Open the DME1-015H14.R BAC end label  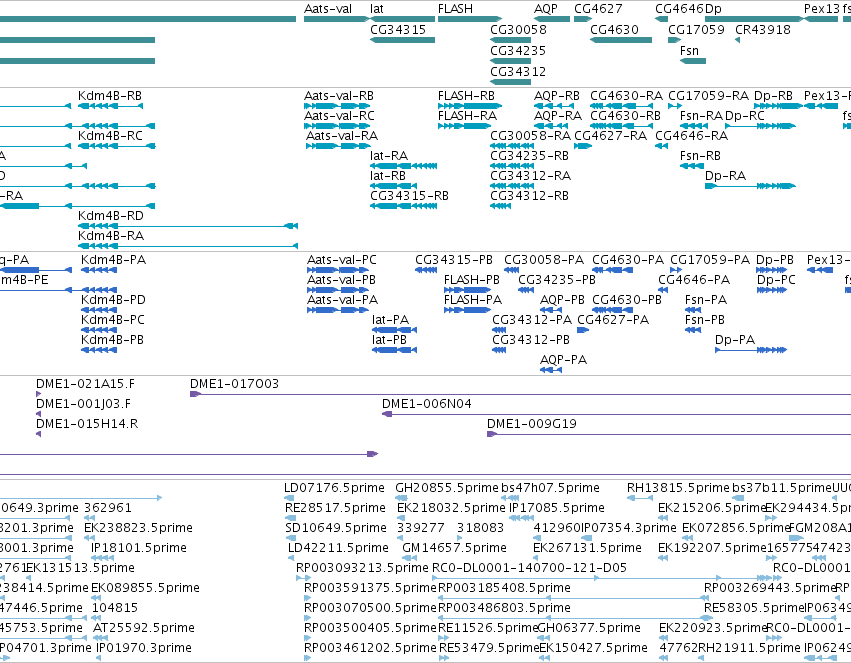pos(87,424)
